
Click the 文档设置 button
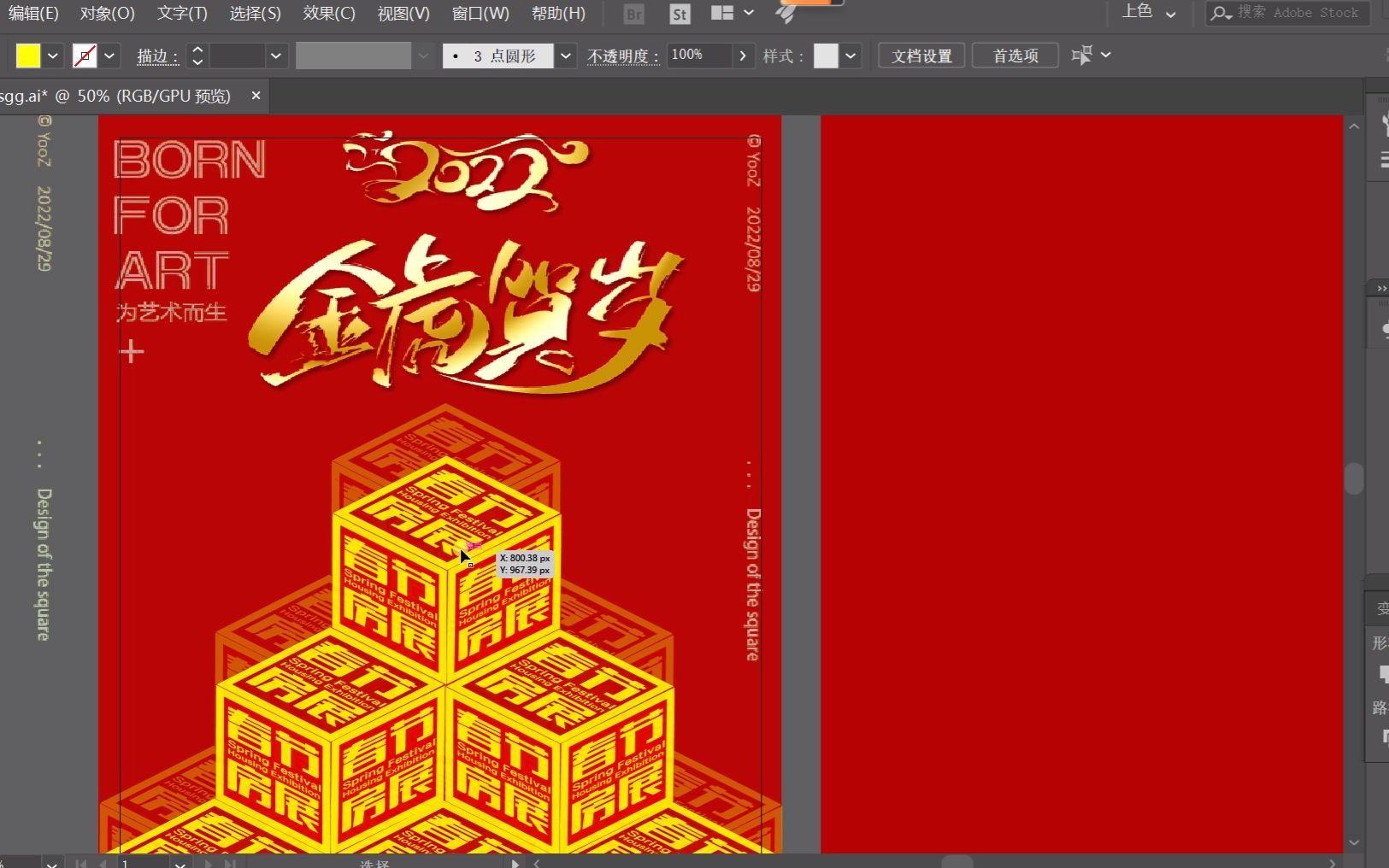tap(921, 56)
